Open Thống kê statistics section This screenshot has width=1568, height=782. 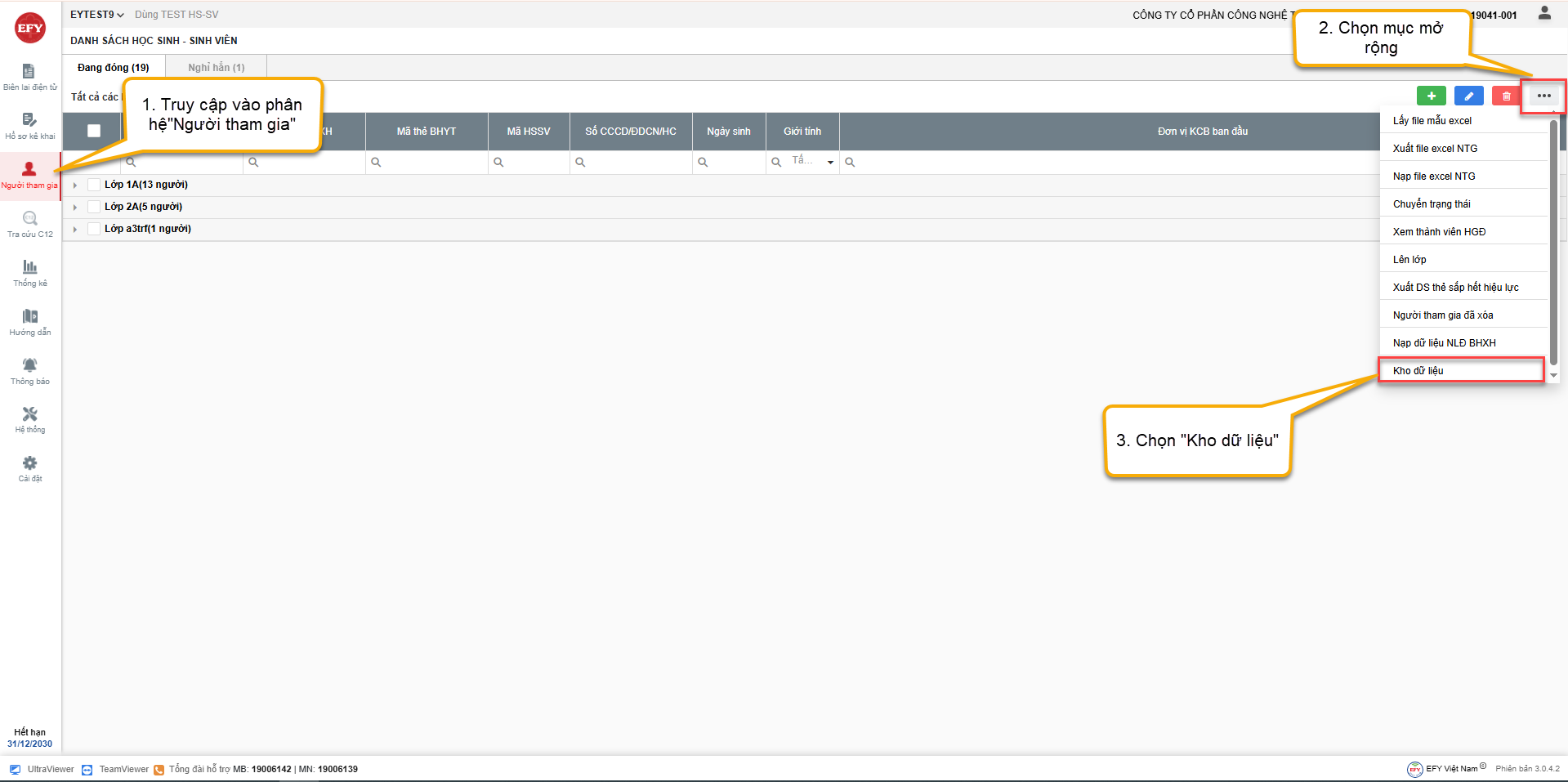(29, 274)
